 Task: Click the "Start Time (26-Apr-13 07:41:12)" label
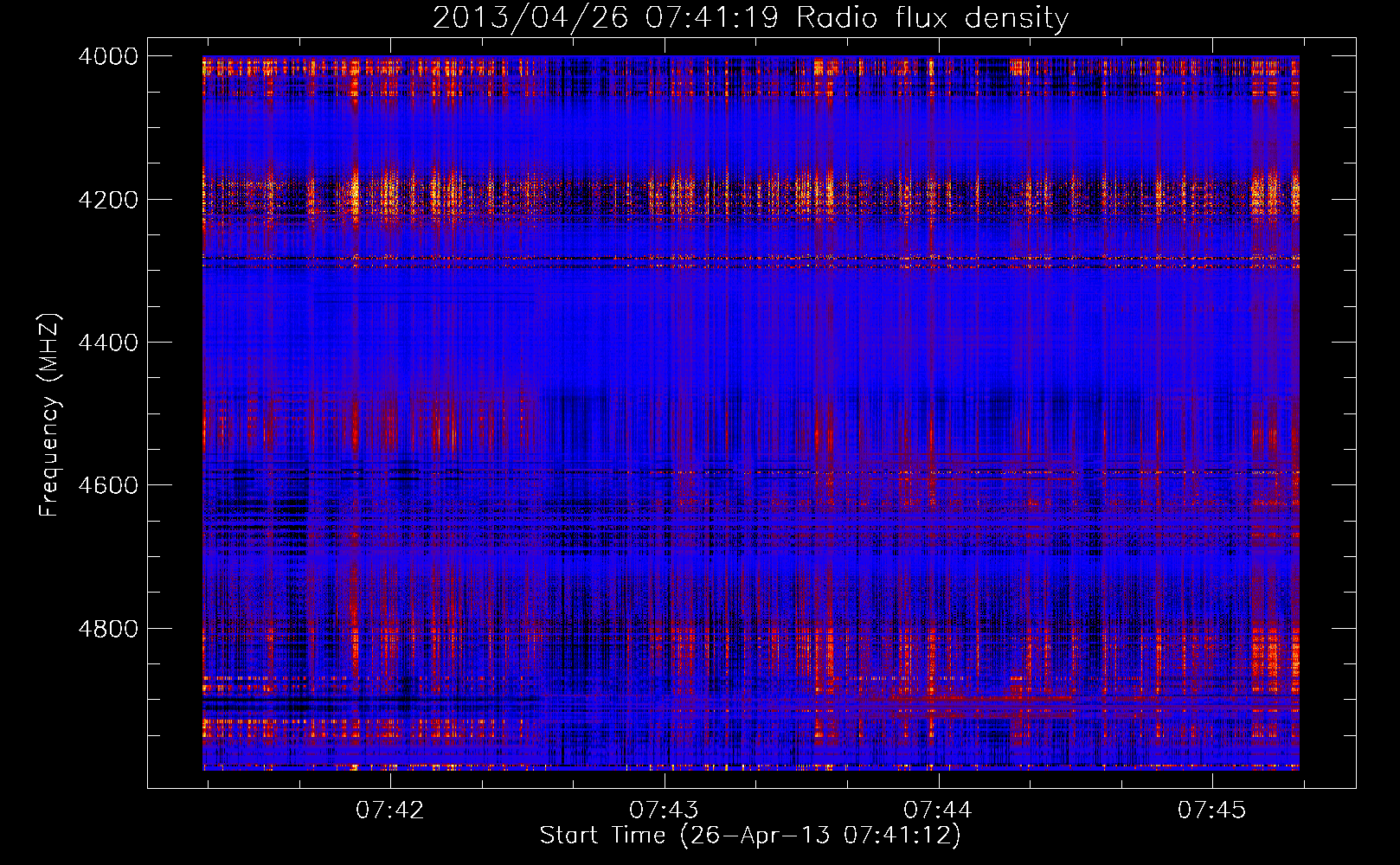[750, 836]
